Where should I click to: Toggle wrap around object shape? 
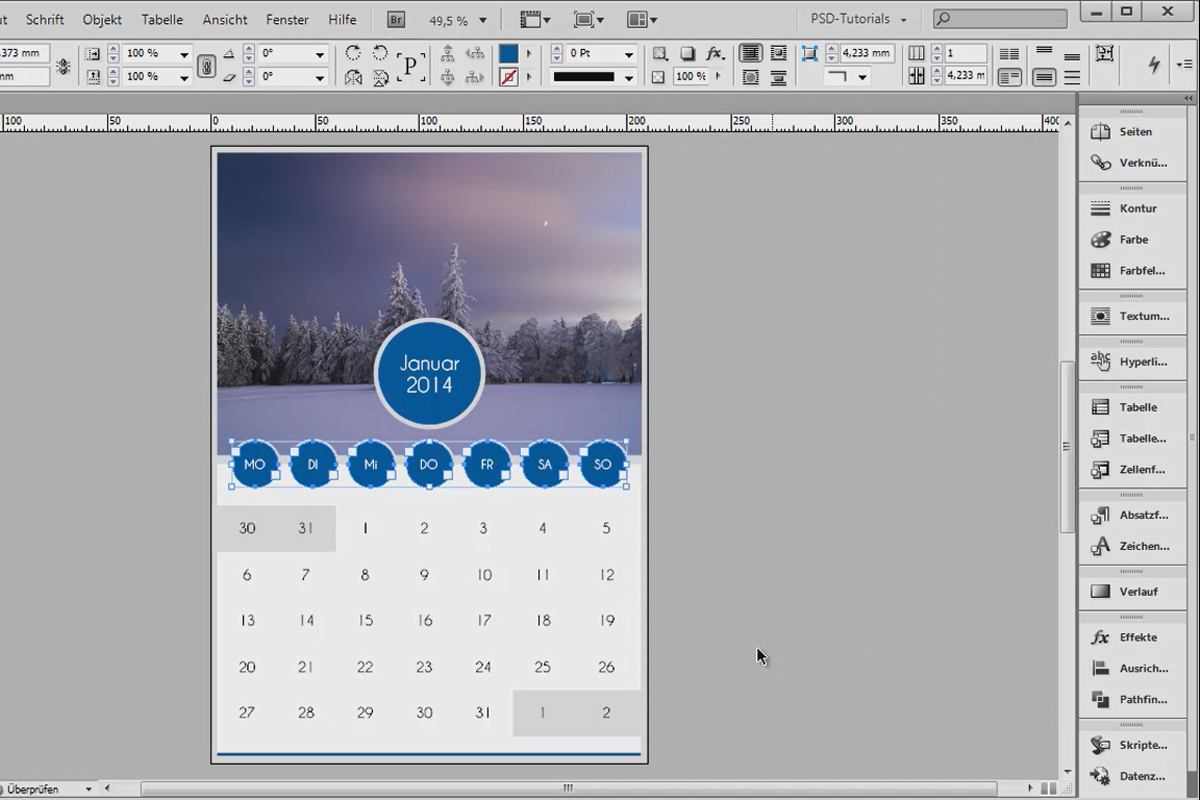tap(750, 77)
